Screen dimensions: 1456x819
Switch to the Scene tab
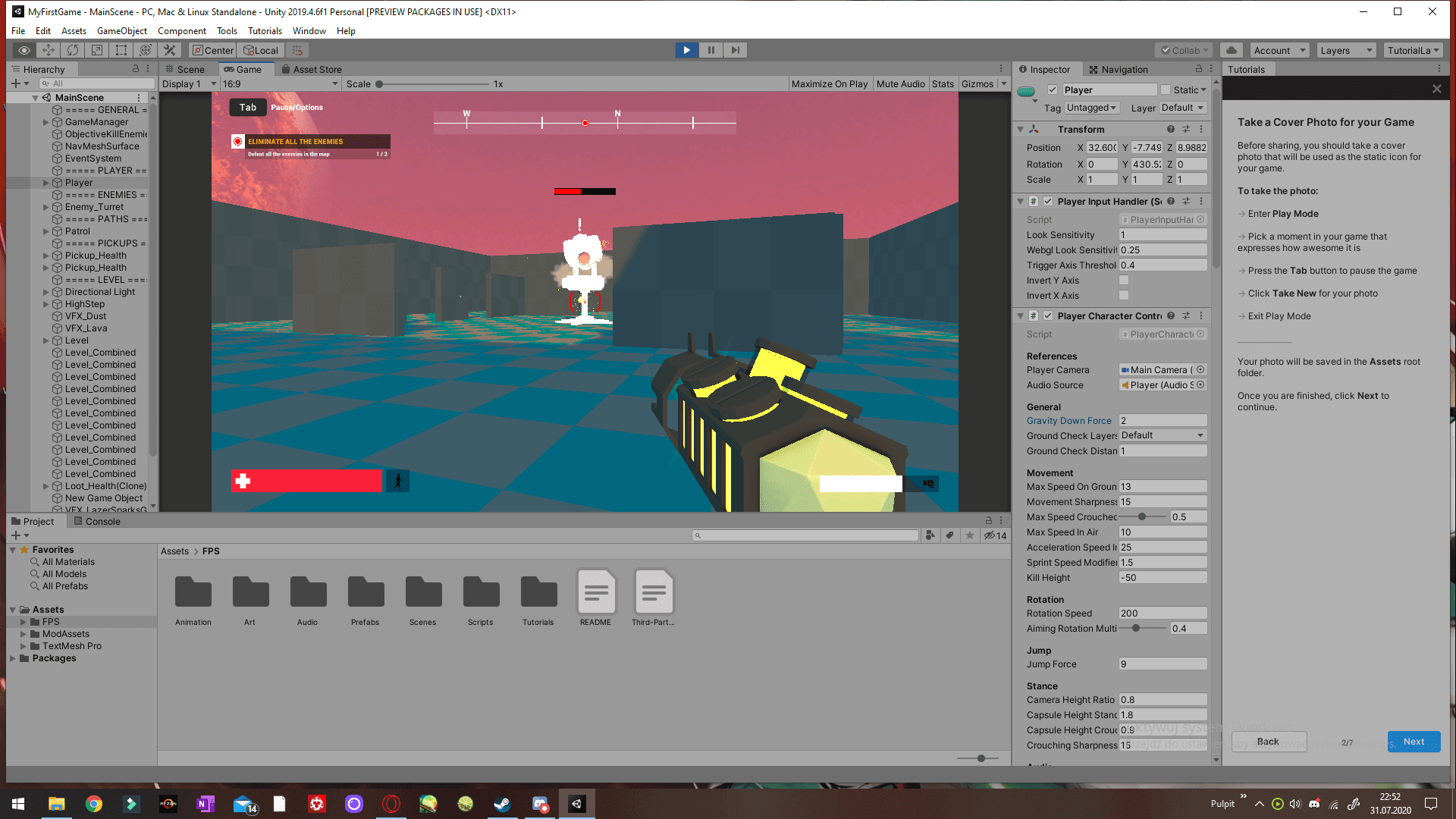coord(185,69)
